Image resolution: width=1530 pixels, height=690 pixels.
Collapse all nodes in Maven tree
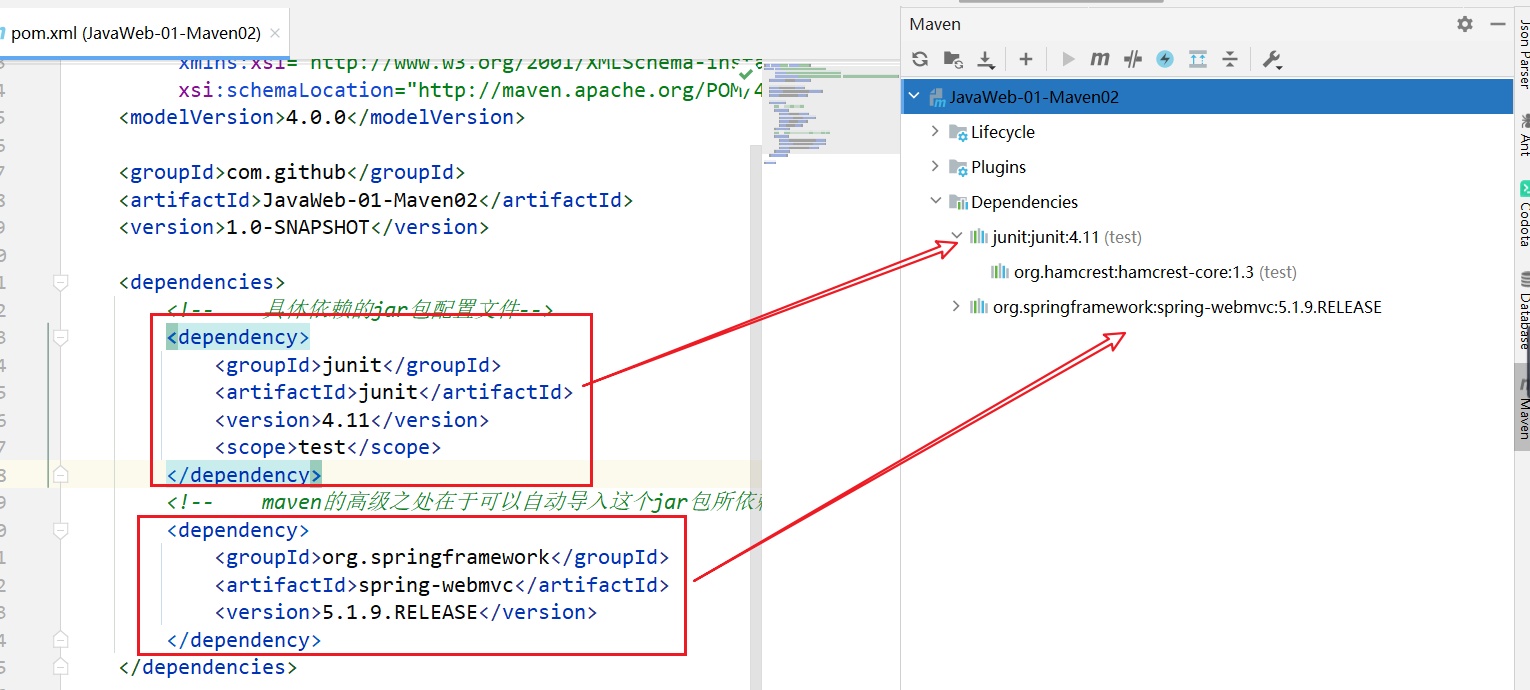[1230, 59]
